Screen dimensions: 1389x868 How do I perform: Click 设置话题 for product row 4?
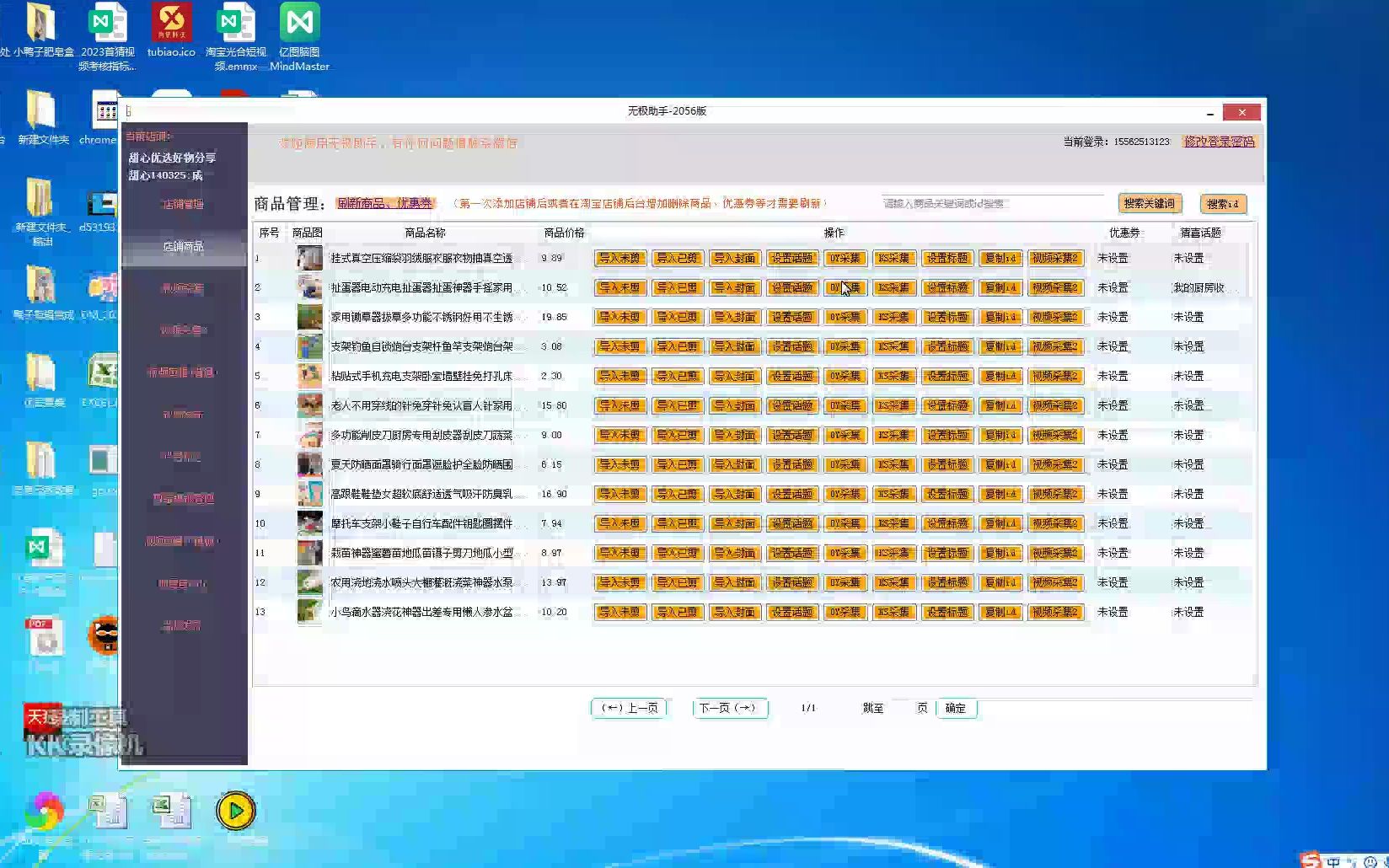coord(791,346)
